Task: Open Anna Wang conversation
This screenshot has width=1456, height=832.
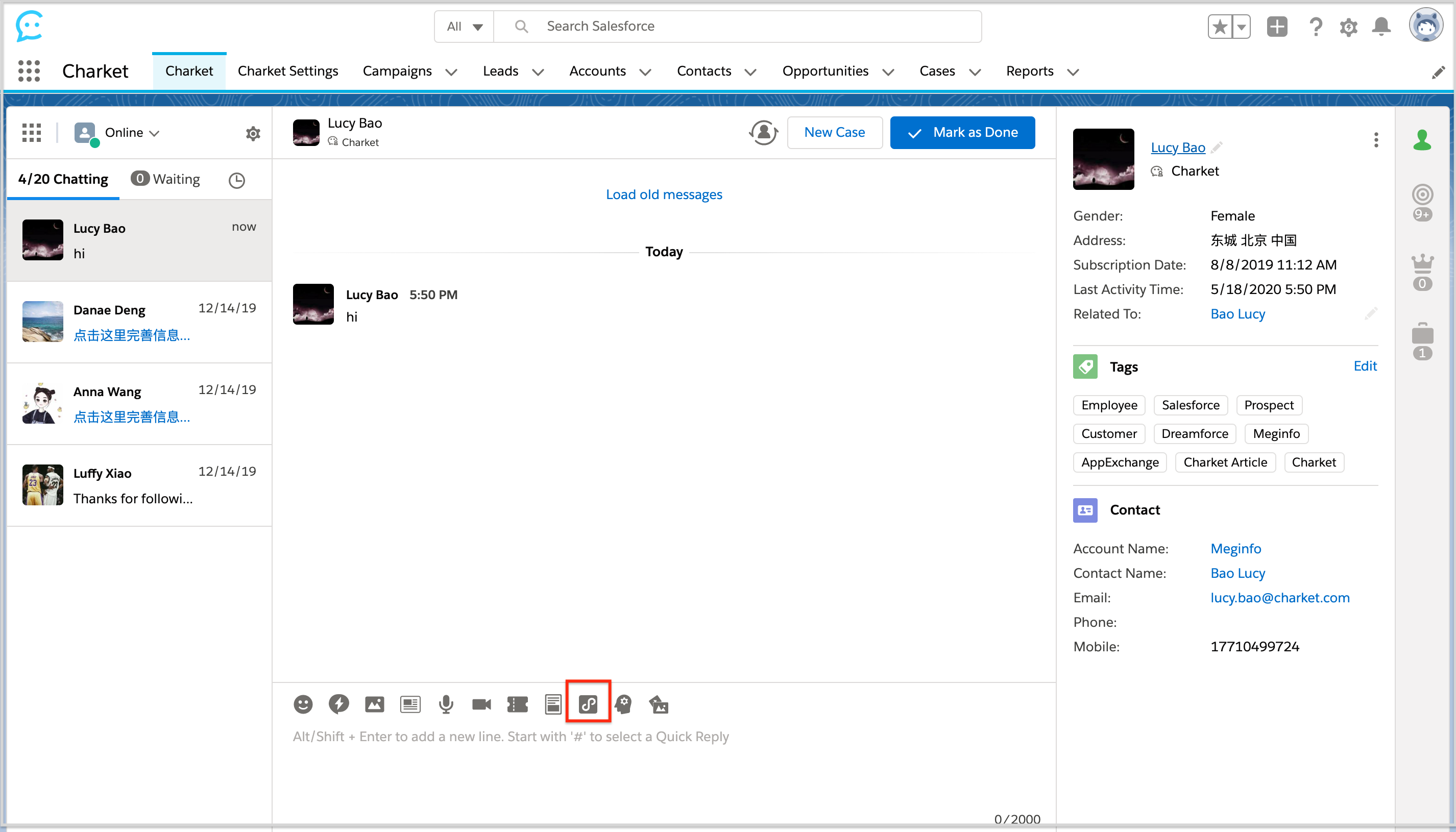Action: click(139, 404)
